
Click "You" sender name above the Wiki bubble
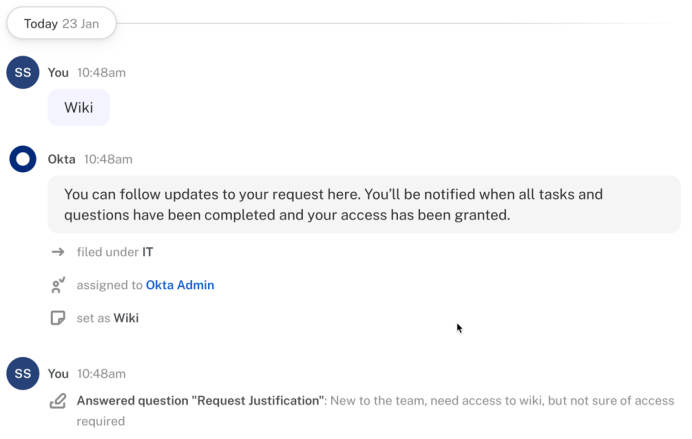58,73
